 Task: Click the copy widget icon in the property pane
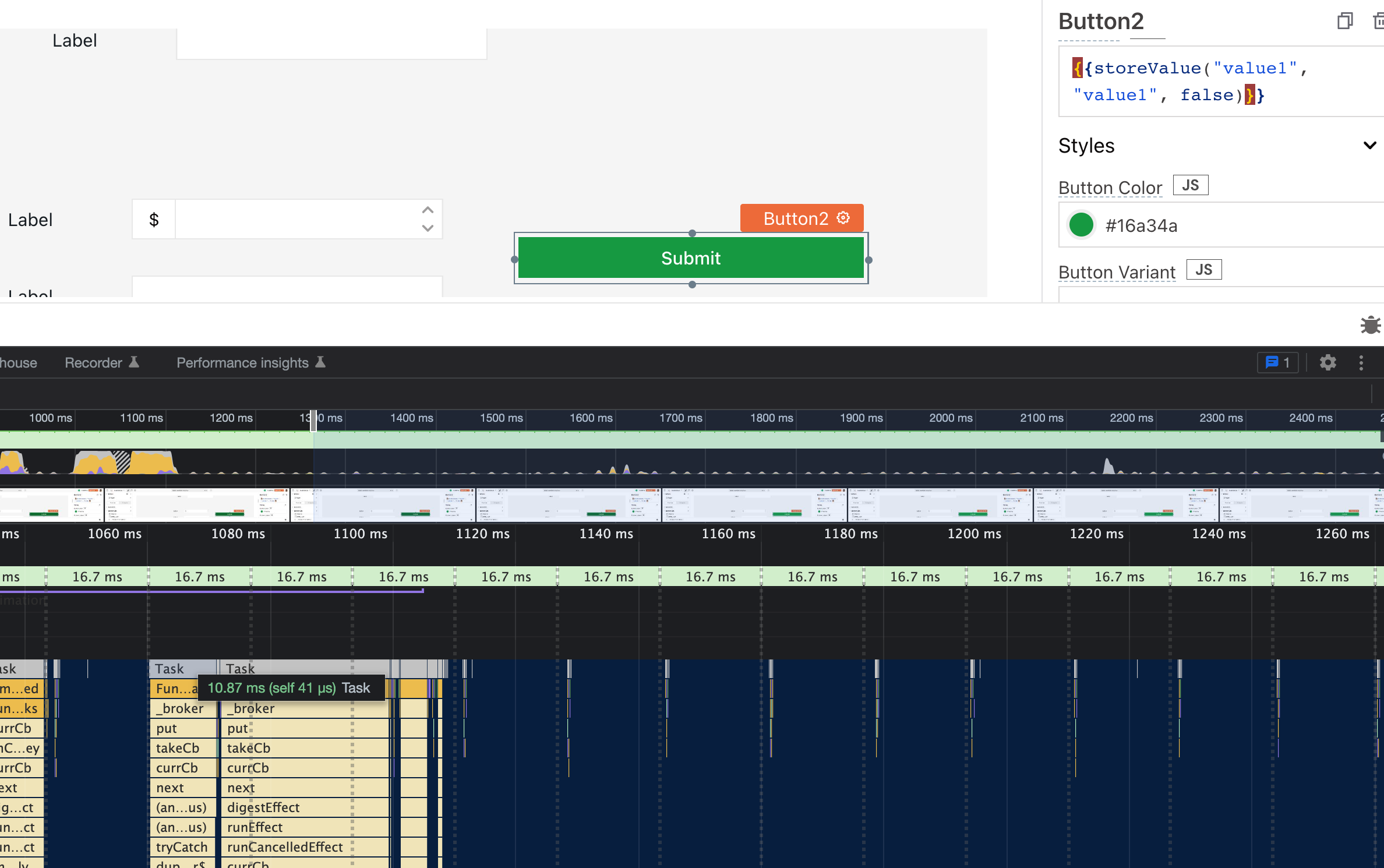tap(1344, 22)
